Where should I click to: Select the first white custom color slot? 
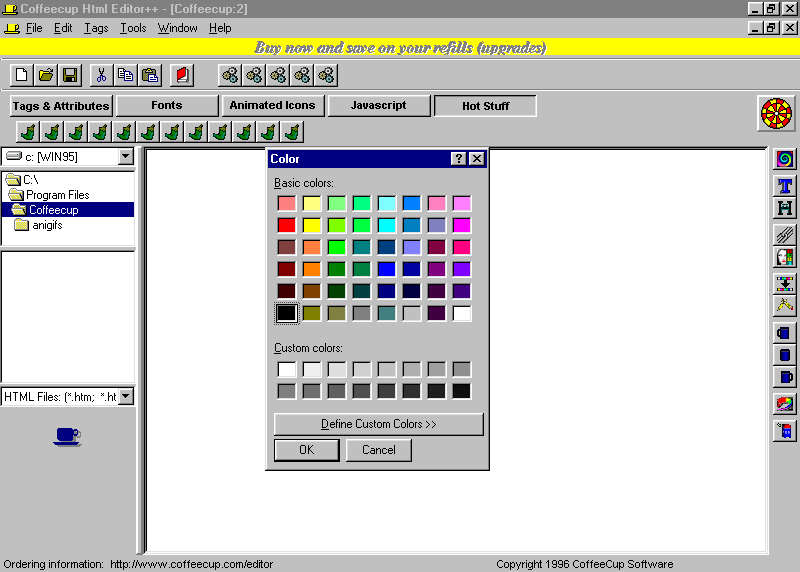tap(286, 369)
